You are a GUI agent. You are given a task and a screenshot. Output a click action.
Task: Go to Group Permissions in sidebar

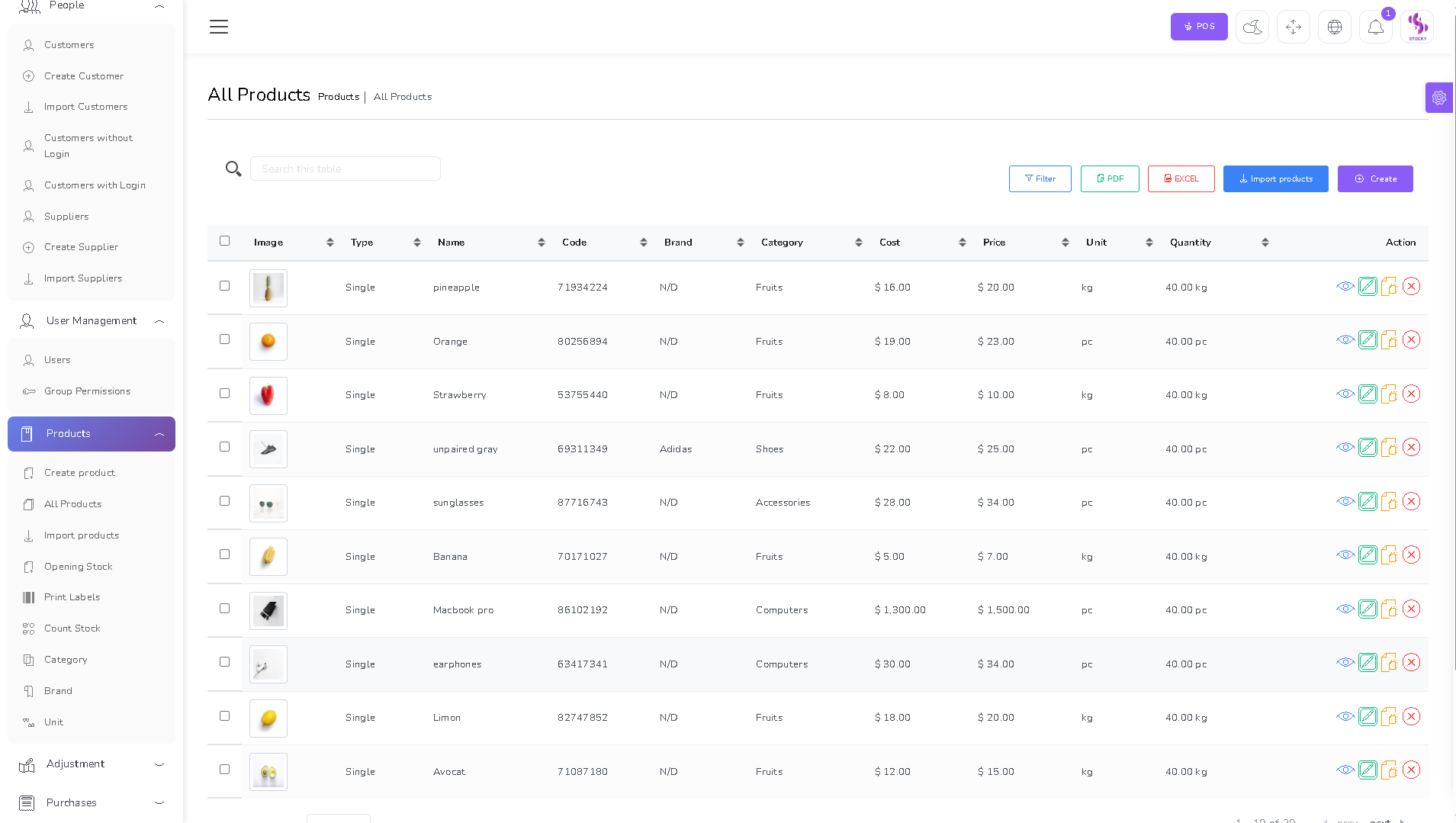point(87,391)
